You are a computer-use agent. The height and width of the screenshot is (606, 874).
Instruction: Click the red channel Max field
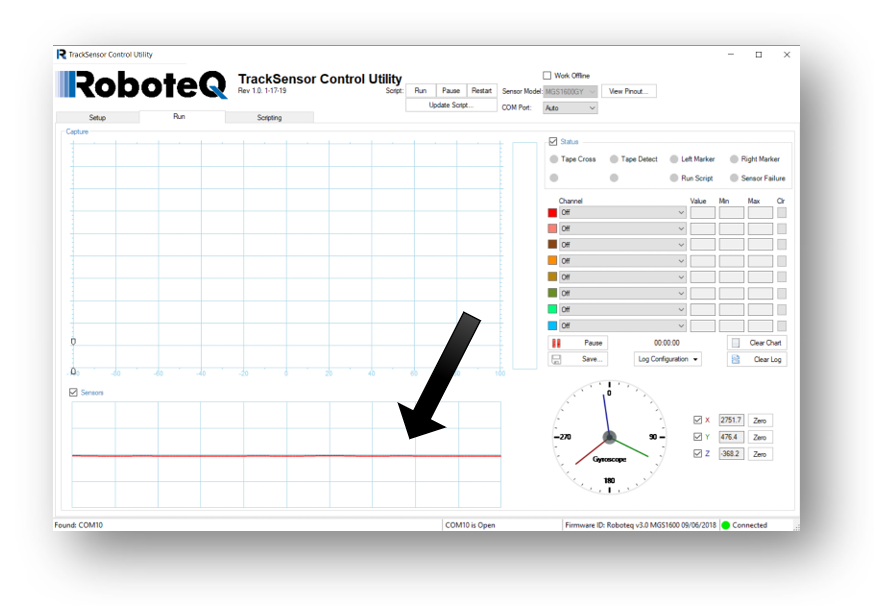pos(760,212)
